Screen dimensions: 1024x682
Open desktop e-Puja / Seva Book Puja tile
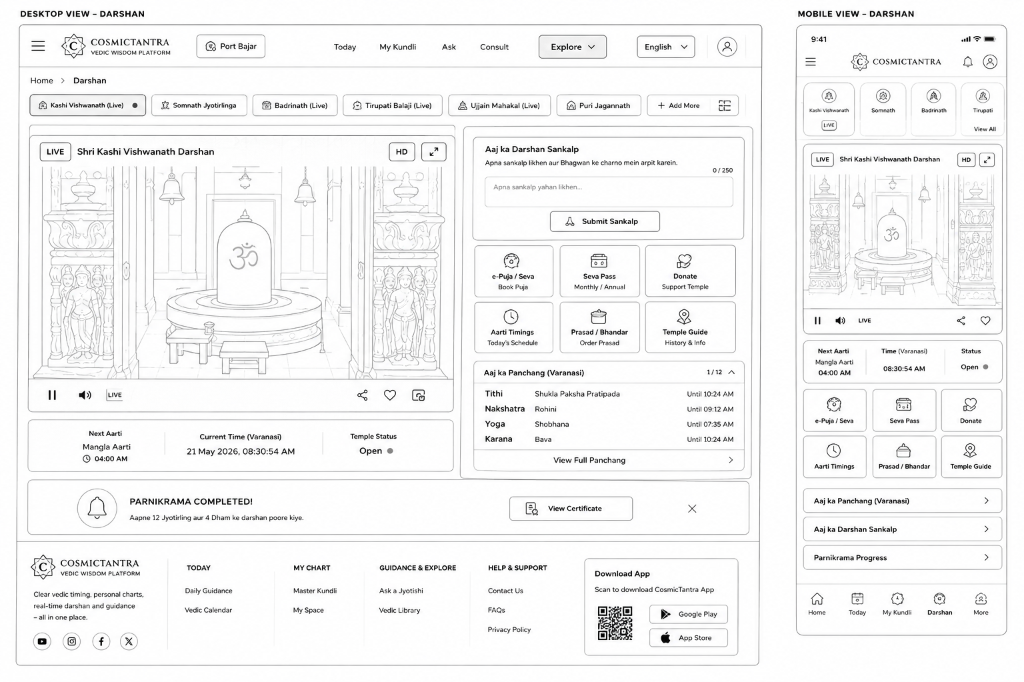pyautogui.click(x=513, y=271)
